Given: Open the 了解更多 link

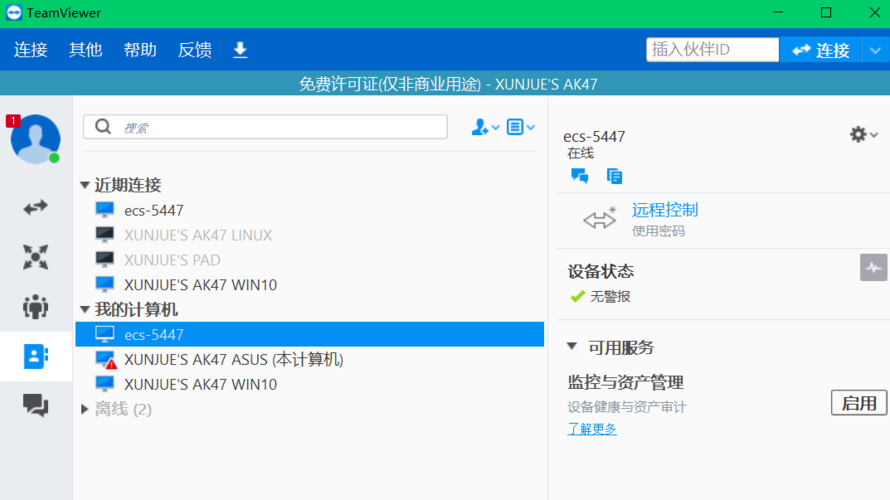Looking at the screenshot, I should (592, 429).
